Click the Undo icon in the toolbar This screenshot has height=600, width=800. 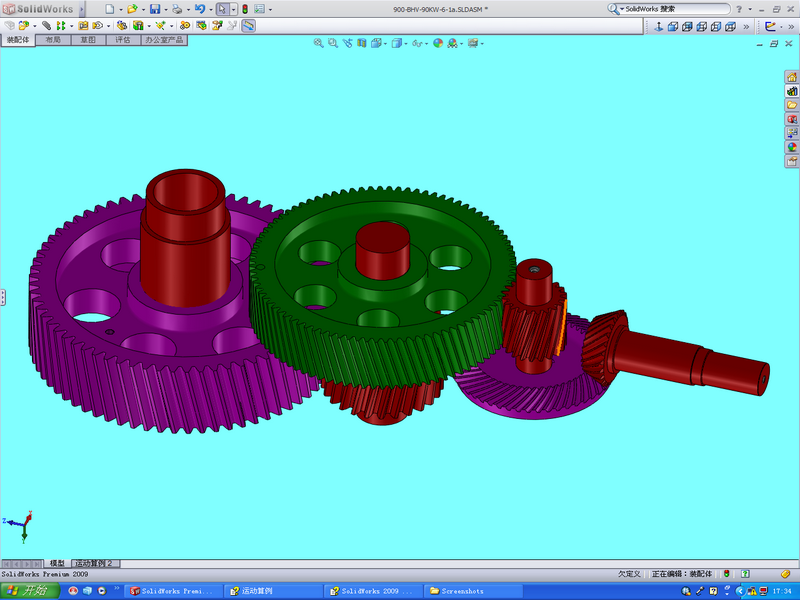coord(202,9)
